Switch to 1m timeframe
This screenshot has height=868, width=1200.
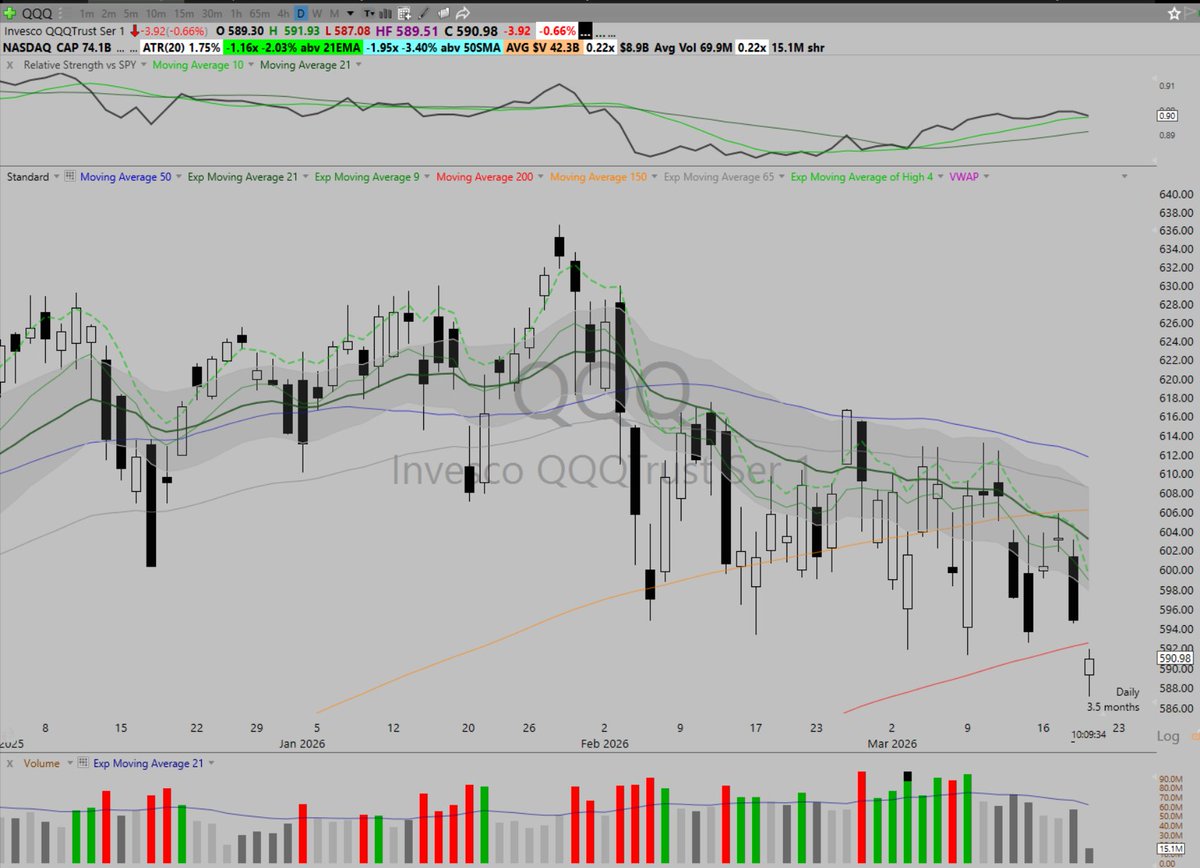point(87,13)
